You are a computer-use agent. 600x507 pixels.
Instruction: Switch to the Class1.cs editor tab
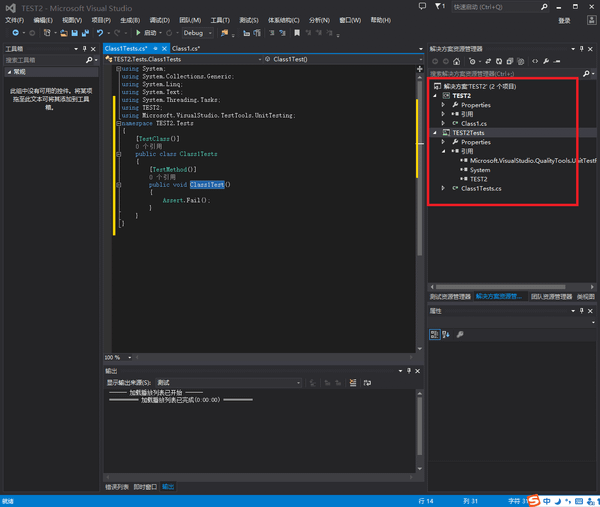click(186, 49)
